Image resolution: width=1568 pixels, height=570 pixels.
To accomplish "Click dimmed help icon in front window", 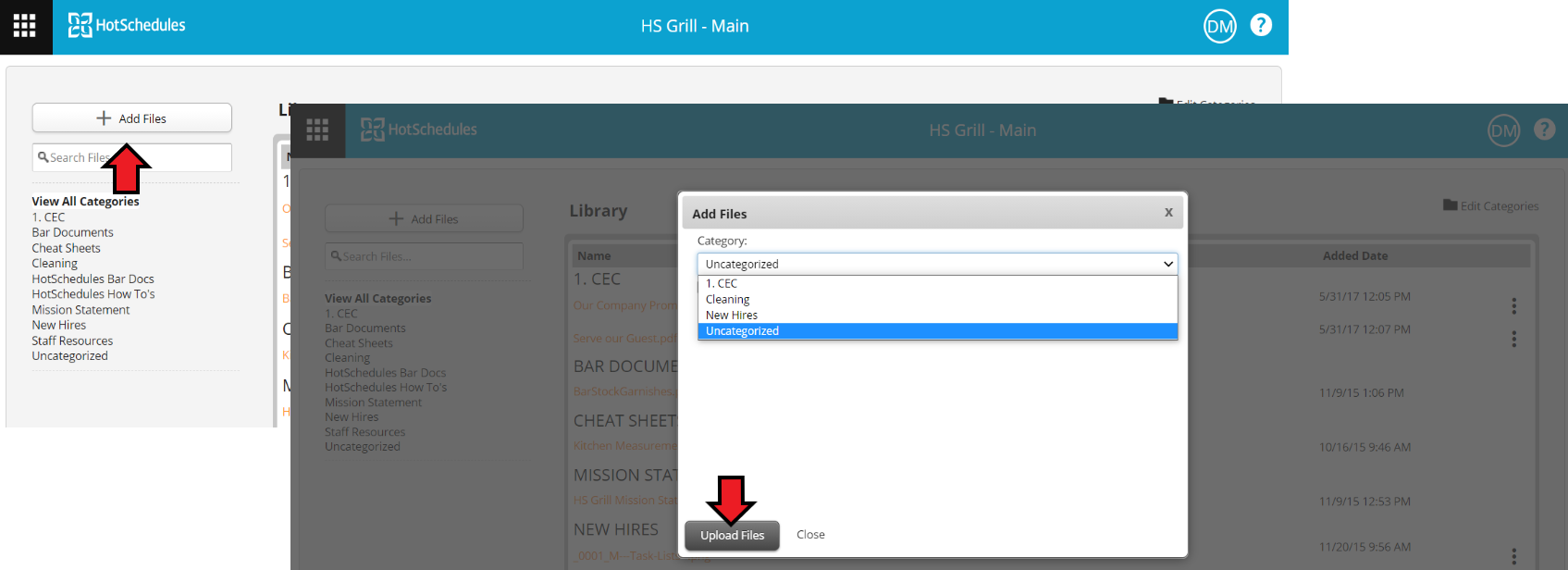I will click(1544, 130).
